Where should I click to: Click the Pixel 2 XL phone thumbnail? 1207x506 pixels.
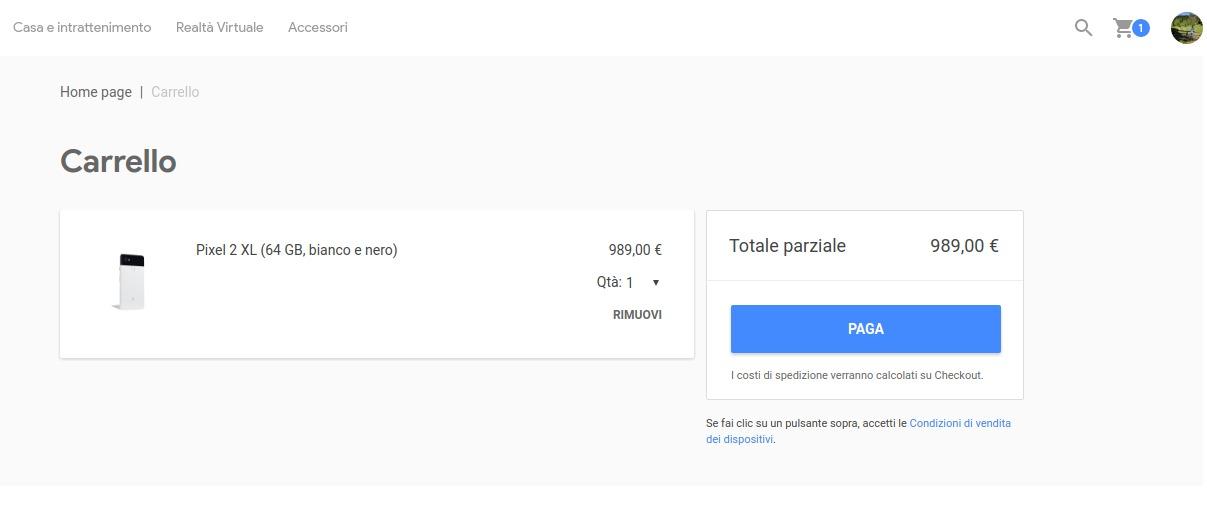[x=130, y=282]
